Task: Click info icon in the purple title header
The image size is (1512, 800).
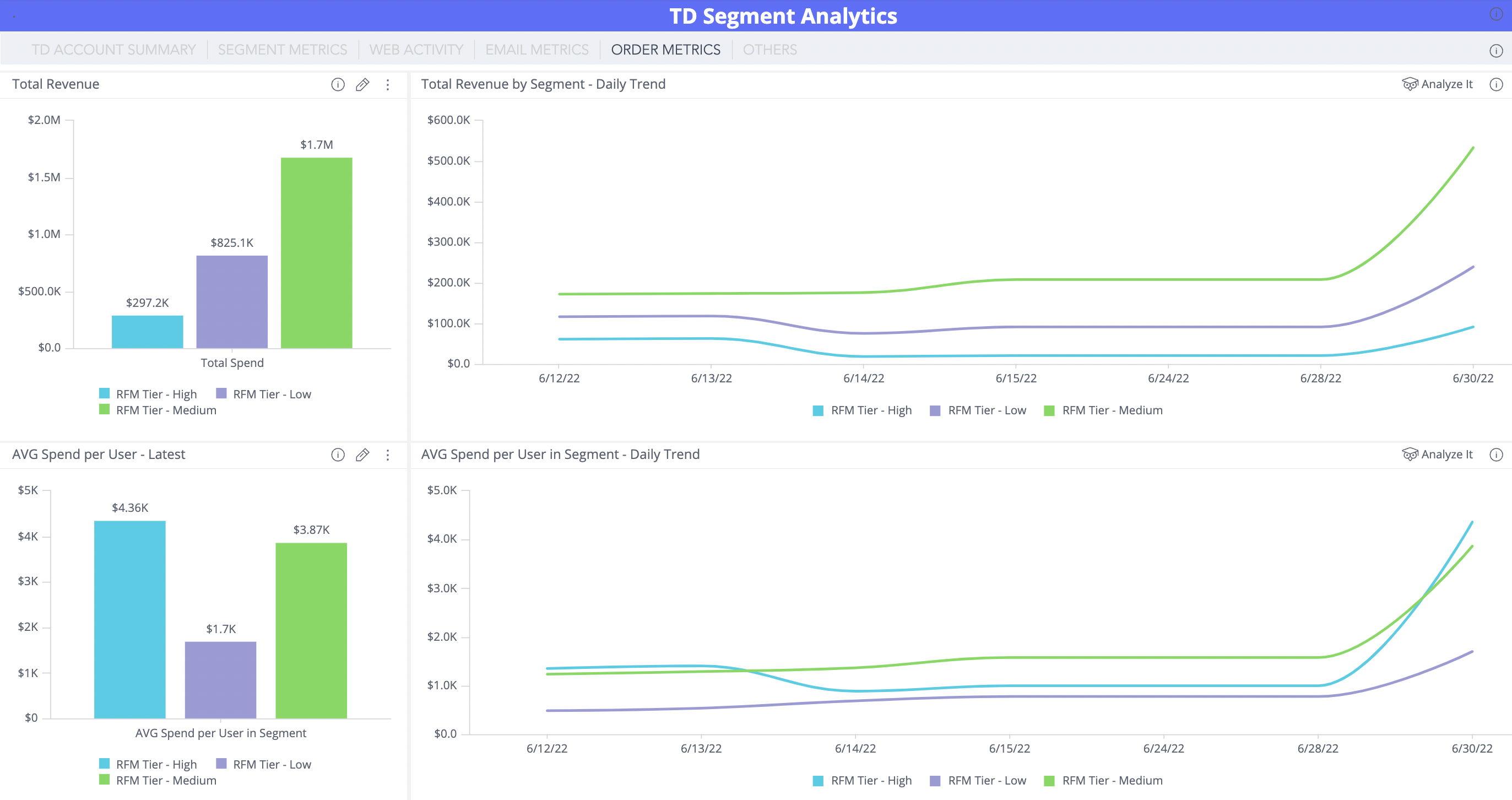Action: pos(1496,15)
